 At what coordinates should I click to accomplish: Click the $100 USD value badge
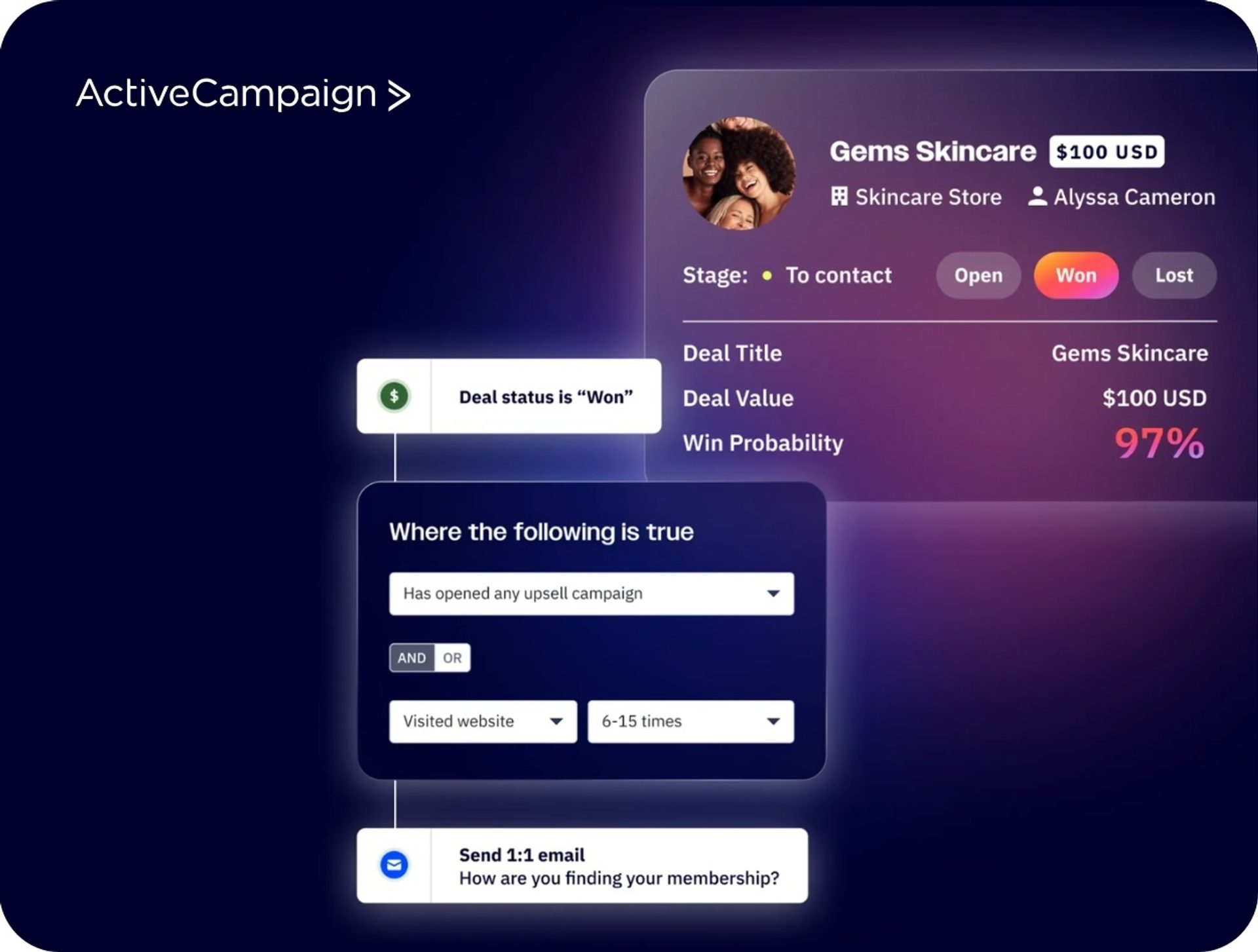1107,152
